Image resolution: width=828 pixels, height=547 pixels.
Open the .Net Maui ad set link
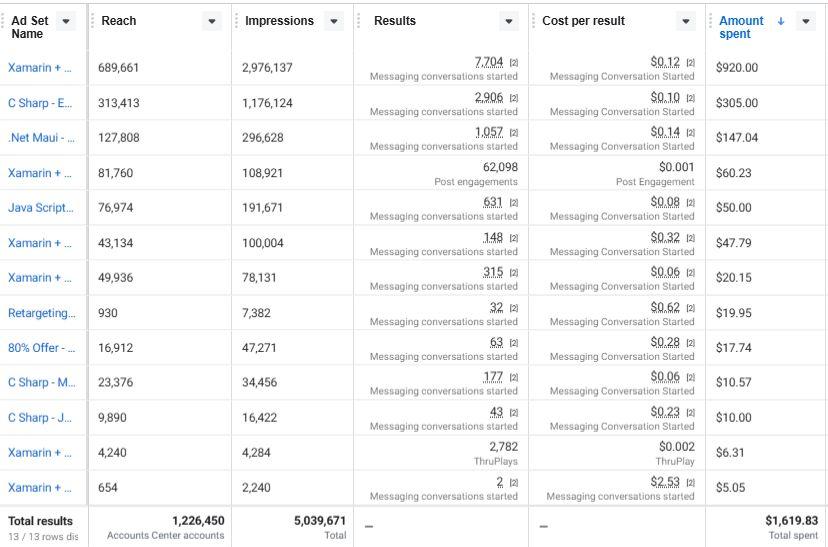(41, 138)
